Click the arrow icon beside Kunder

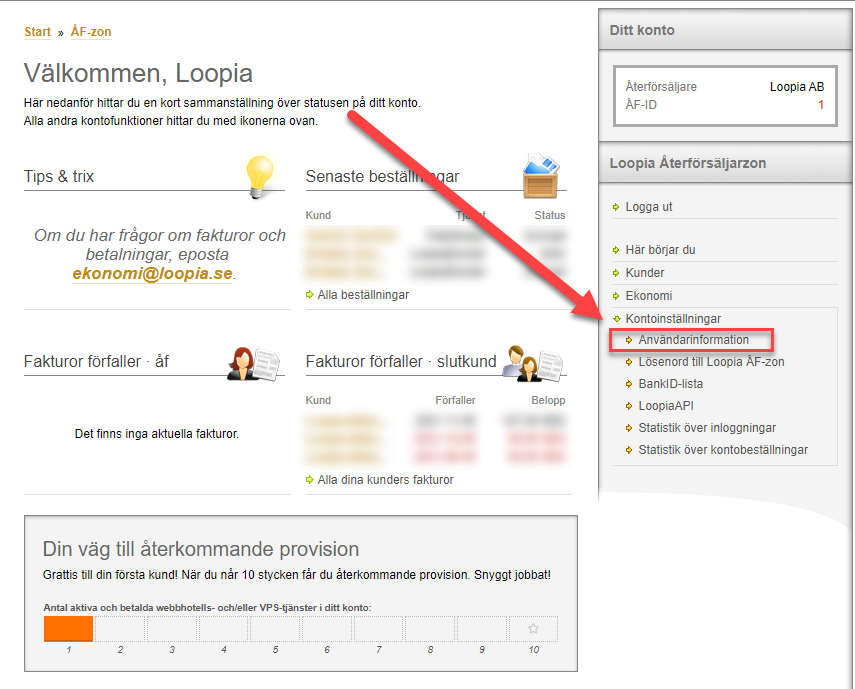pyautogui.click(x=616, y=273)
